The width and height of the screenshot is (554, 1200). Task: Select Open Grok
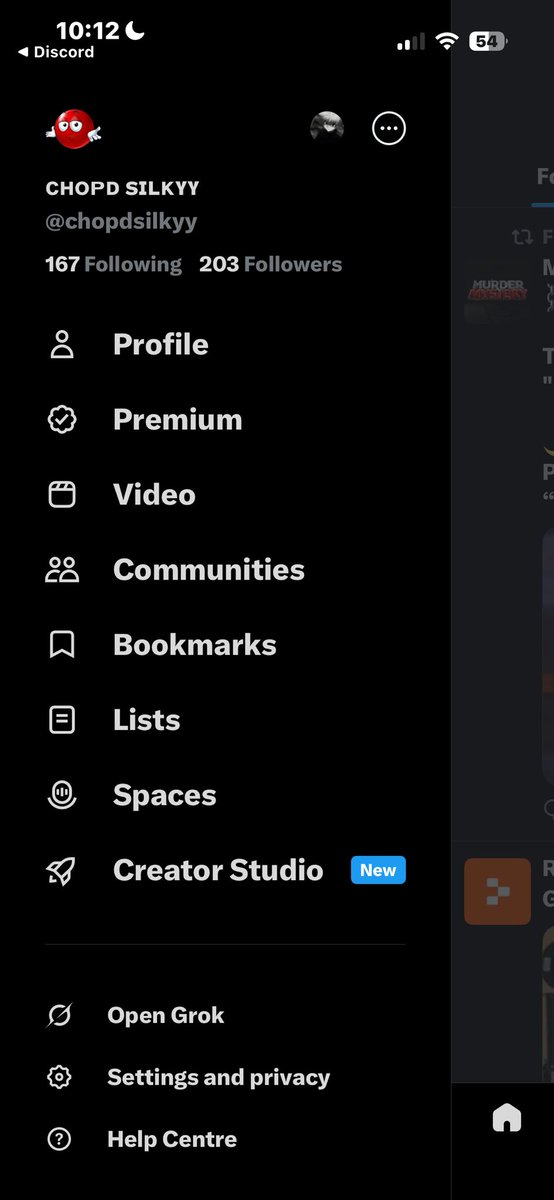pos(166,1016)
